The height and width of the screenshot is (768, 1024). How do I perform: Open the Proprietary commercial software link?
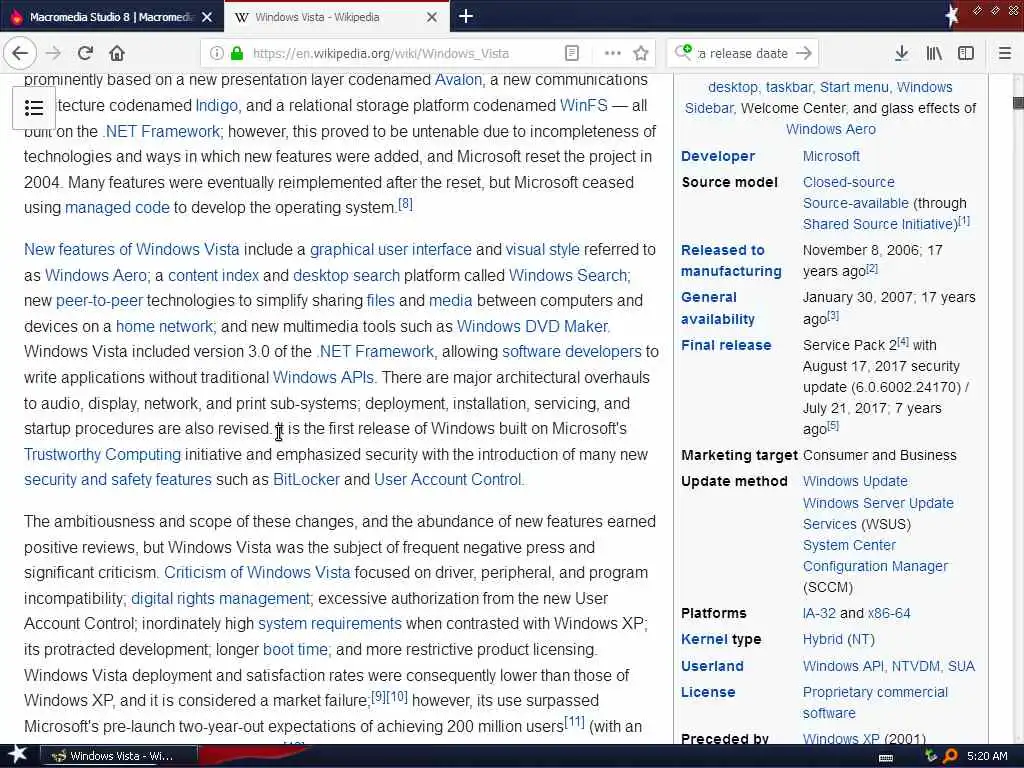(x=875, y=703)
